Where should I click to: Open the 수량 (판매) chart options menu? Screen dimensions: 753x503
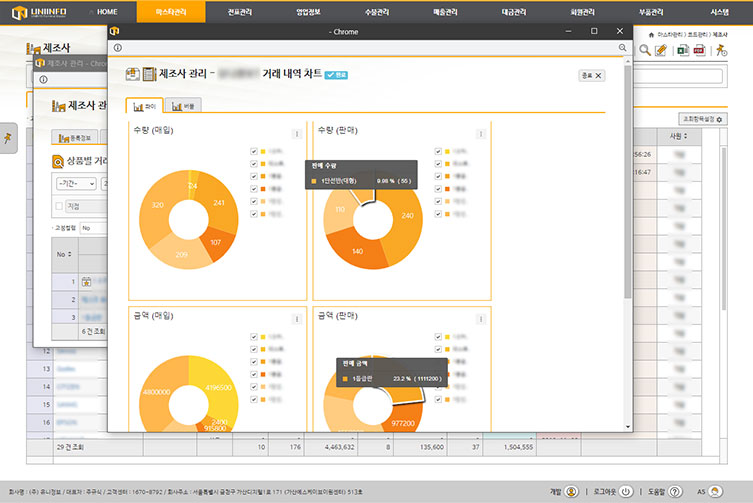(481, 133)
